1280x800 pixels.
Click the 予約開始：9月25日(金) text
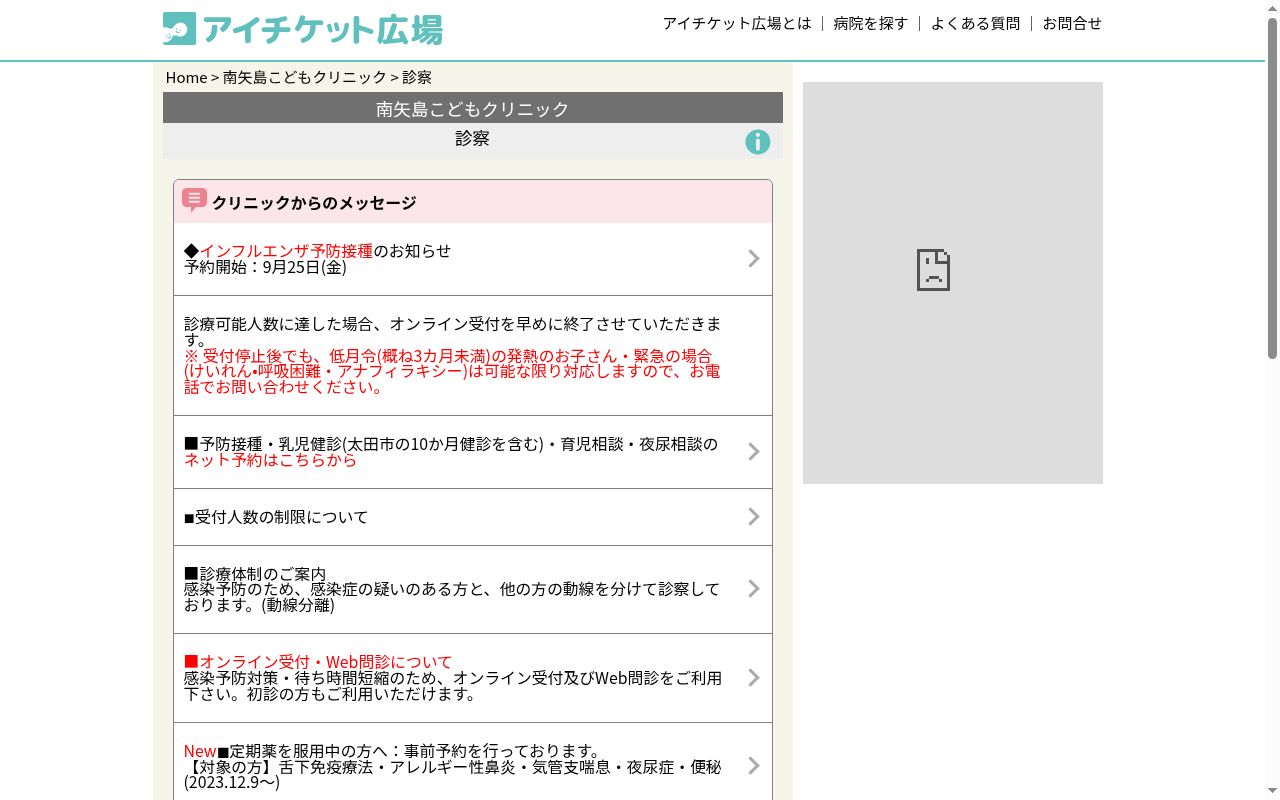point(265,267)
